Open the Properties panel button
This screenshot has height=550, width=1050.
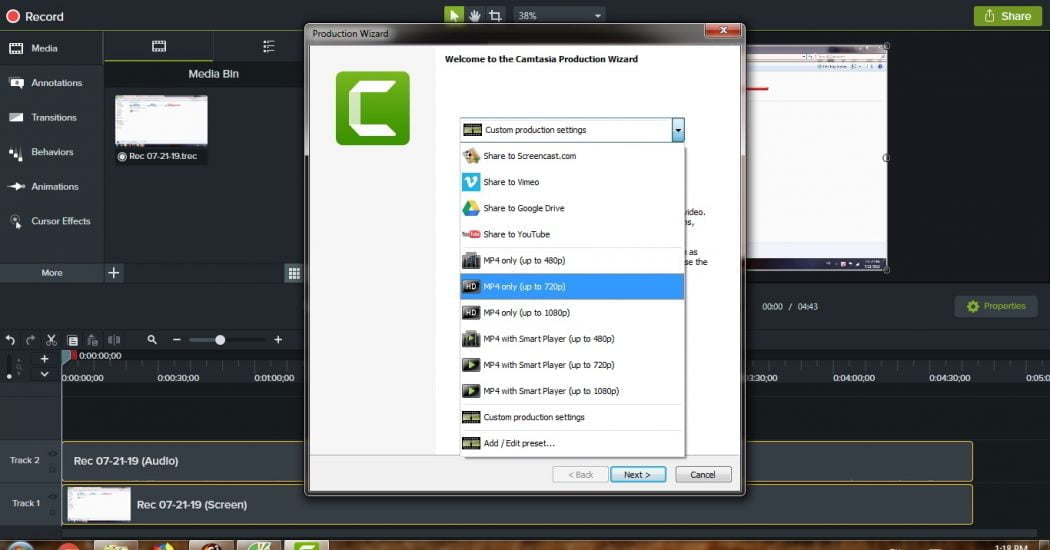(x=996, y=306)
